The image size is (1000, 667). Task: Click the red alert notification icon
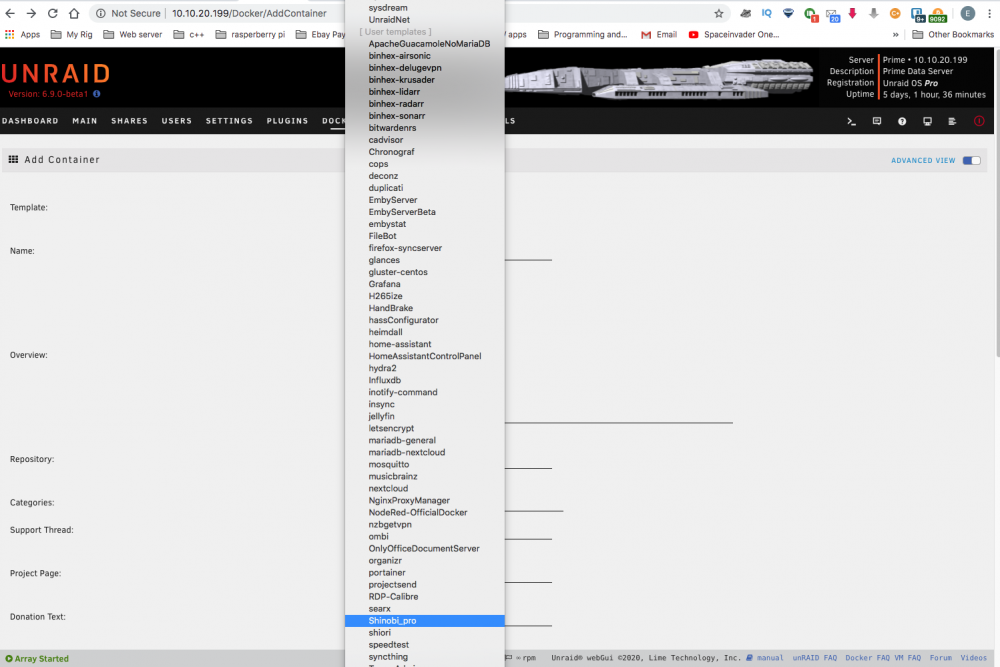click(x=979, y=121)
